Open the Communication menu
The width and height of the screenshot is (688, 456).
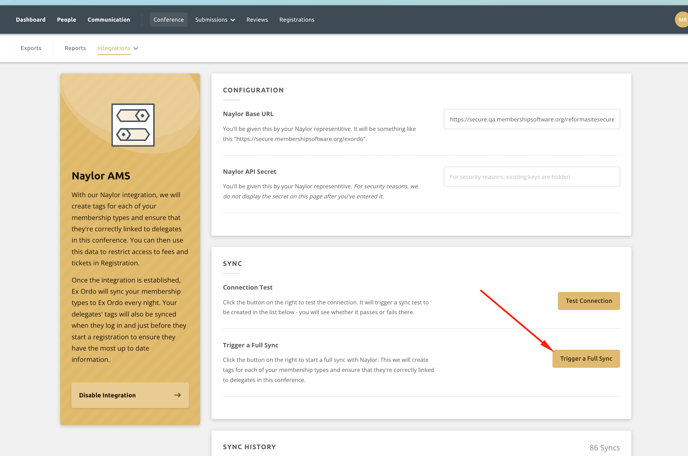coord(109,20)
